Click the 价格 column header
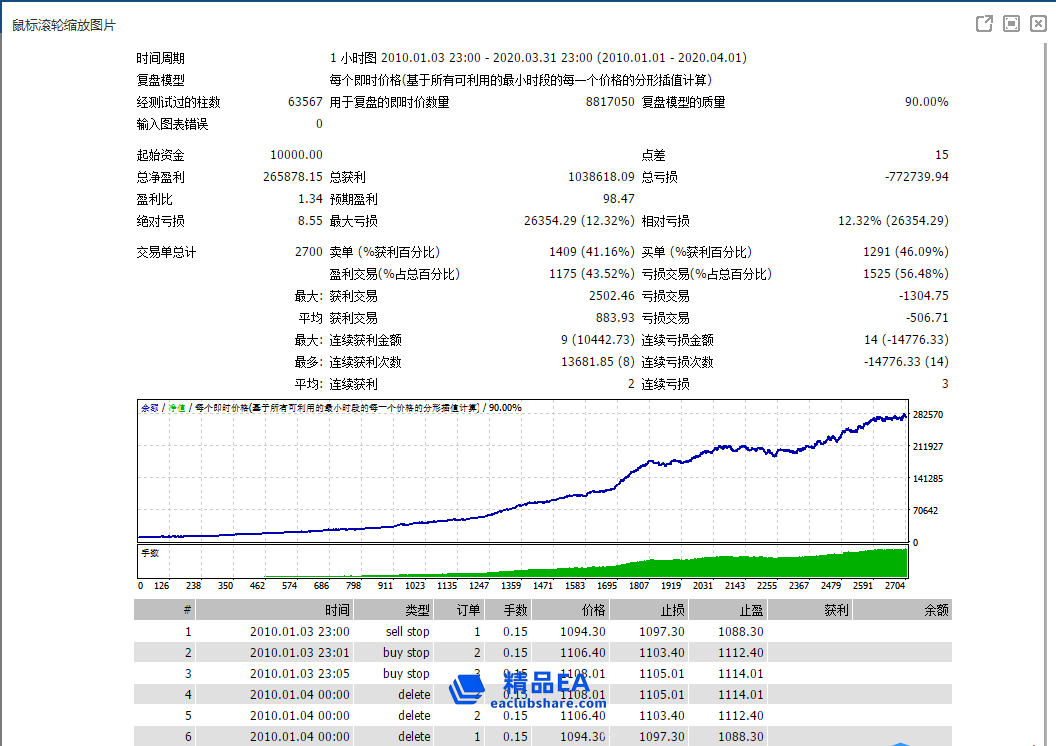1056x746 pixels. pyautogui.click(x=593, y=610)
